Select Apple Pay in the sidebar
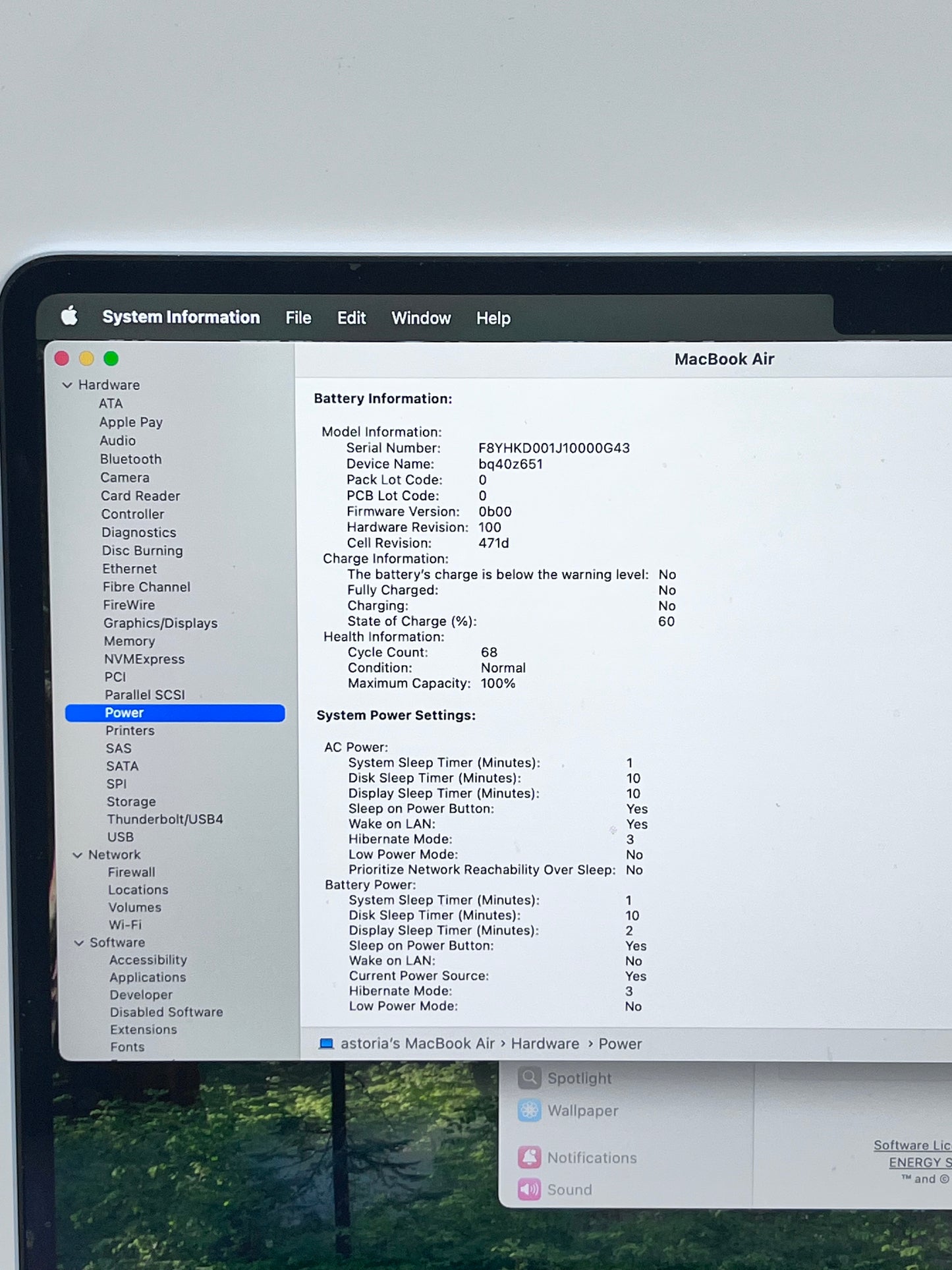The height and width of the screenshot is (1270, 952). pyautogui.click(x=131, y=422)
